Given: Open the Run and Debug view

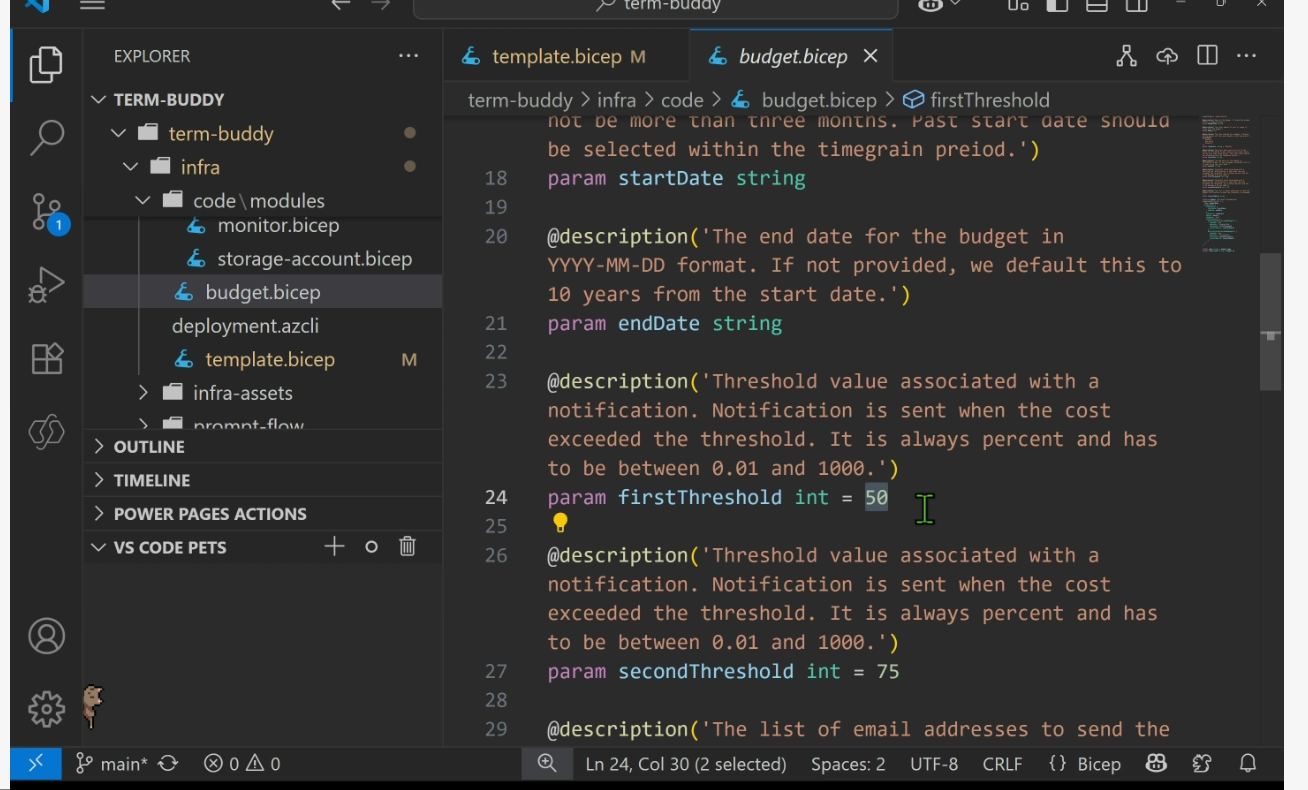Looking at the screenshot, I should (46, 285).
